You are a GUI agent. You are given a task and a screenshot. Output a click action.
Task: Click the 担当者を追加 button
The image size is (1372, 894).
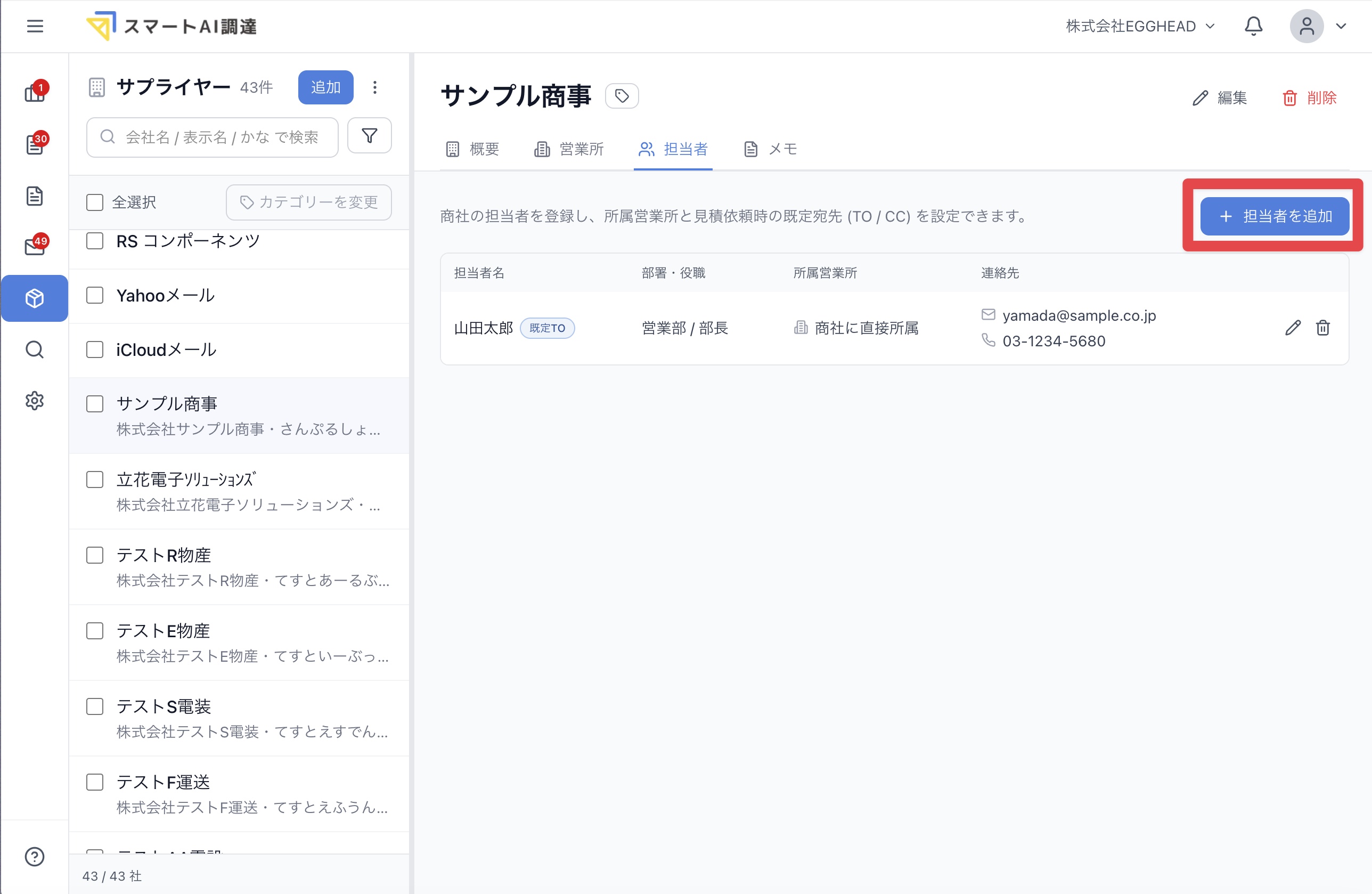click(1275, 216)
